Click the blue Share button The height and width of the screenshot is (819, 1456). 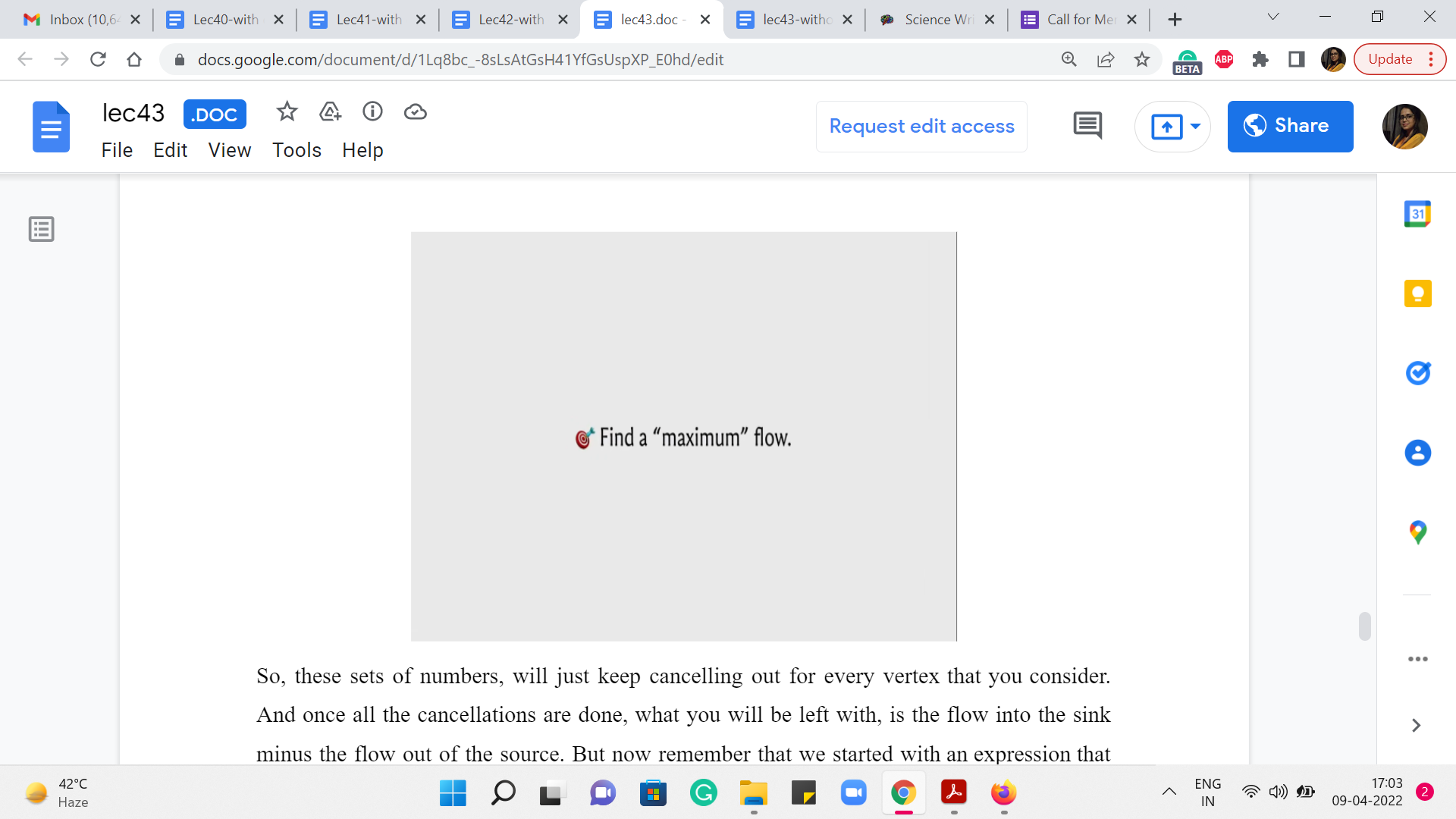[x=1289, y=127]
